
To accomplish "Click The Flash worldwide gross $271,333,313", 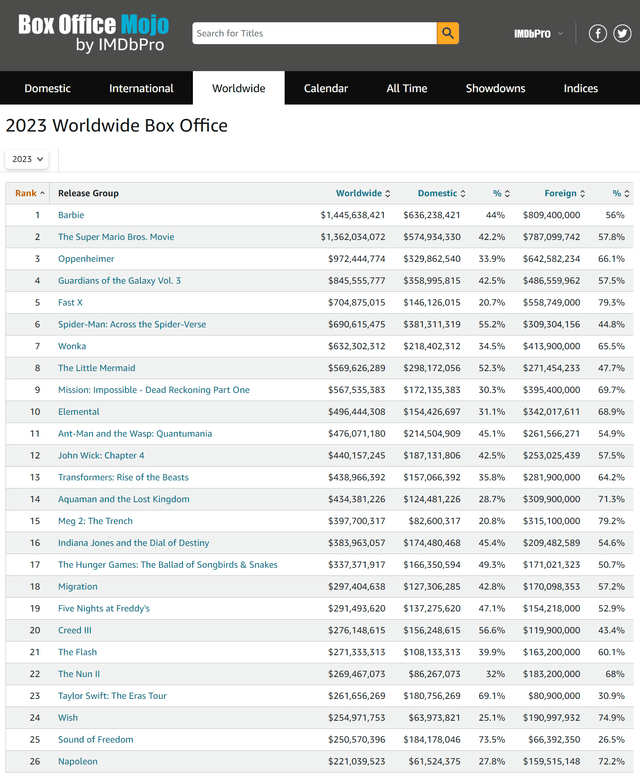I will click(x=357, y=652).
